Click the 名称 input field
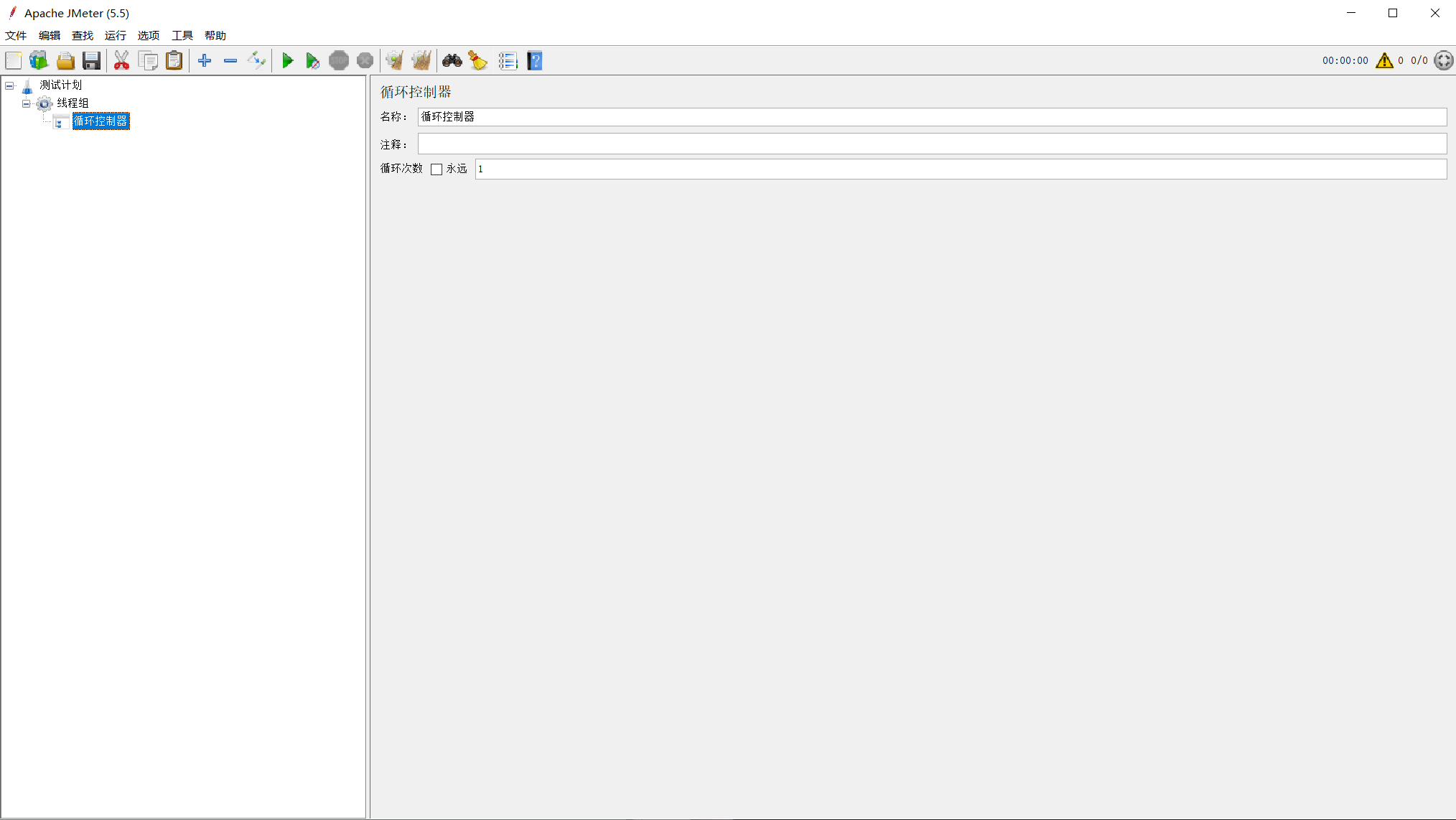The height and width of the screenshot is (820, 1456). (x=932, y=117)
